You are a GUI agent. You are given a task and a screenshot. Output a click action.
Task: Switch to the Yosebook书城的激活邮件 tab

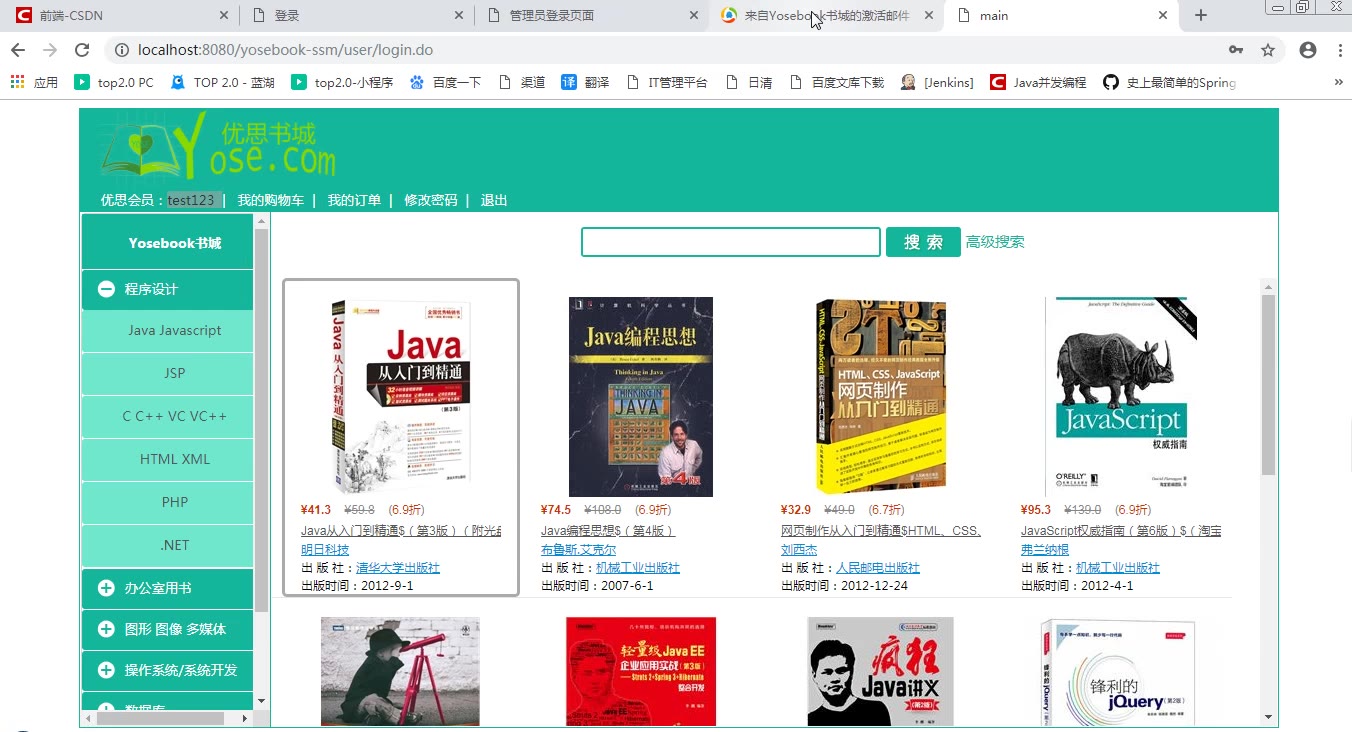pyautogui.click(x=826, y=15)
